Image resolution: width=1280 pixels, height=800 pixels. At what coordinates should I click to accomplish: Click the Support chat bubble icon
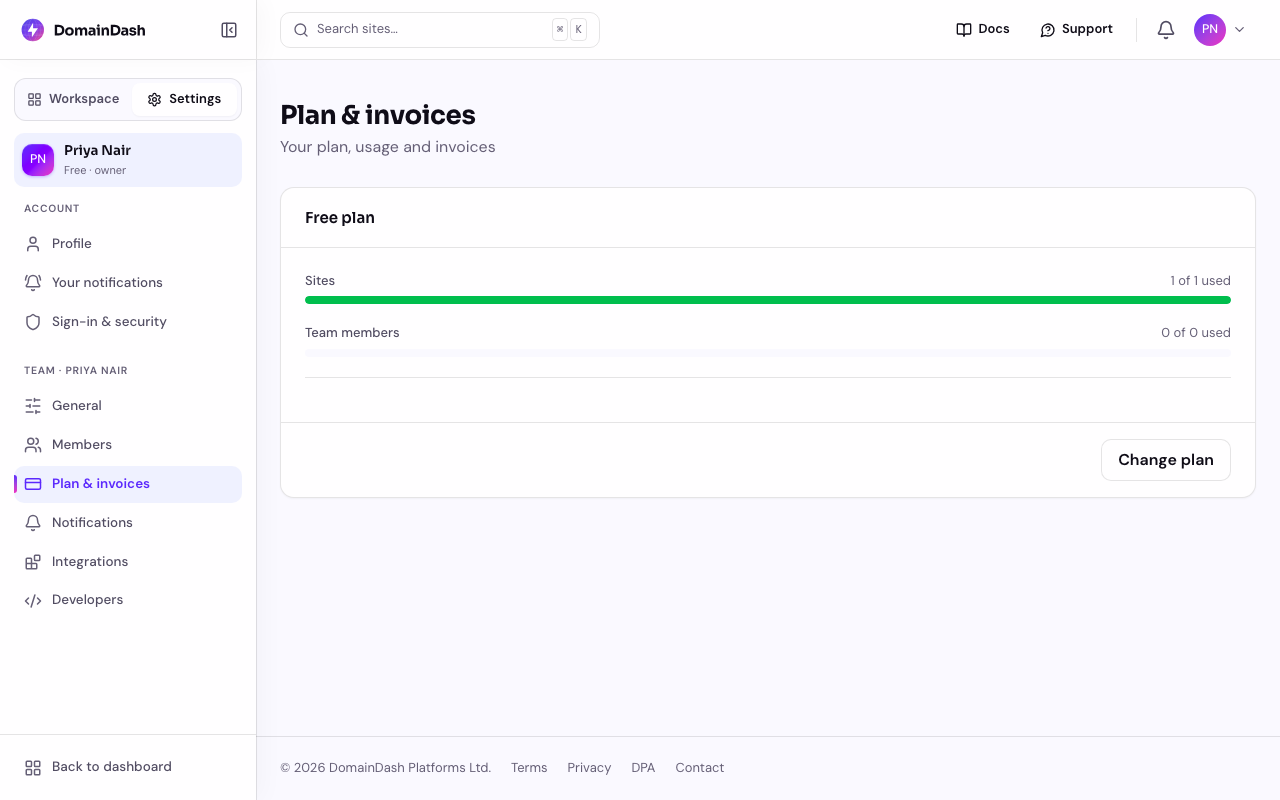point(1048,30)
